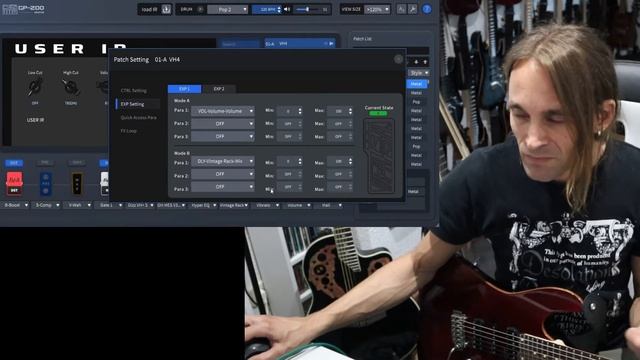Click the expression pedal image under Current State
This screenshot has width=640, height=360.
tap(379, 156)
